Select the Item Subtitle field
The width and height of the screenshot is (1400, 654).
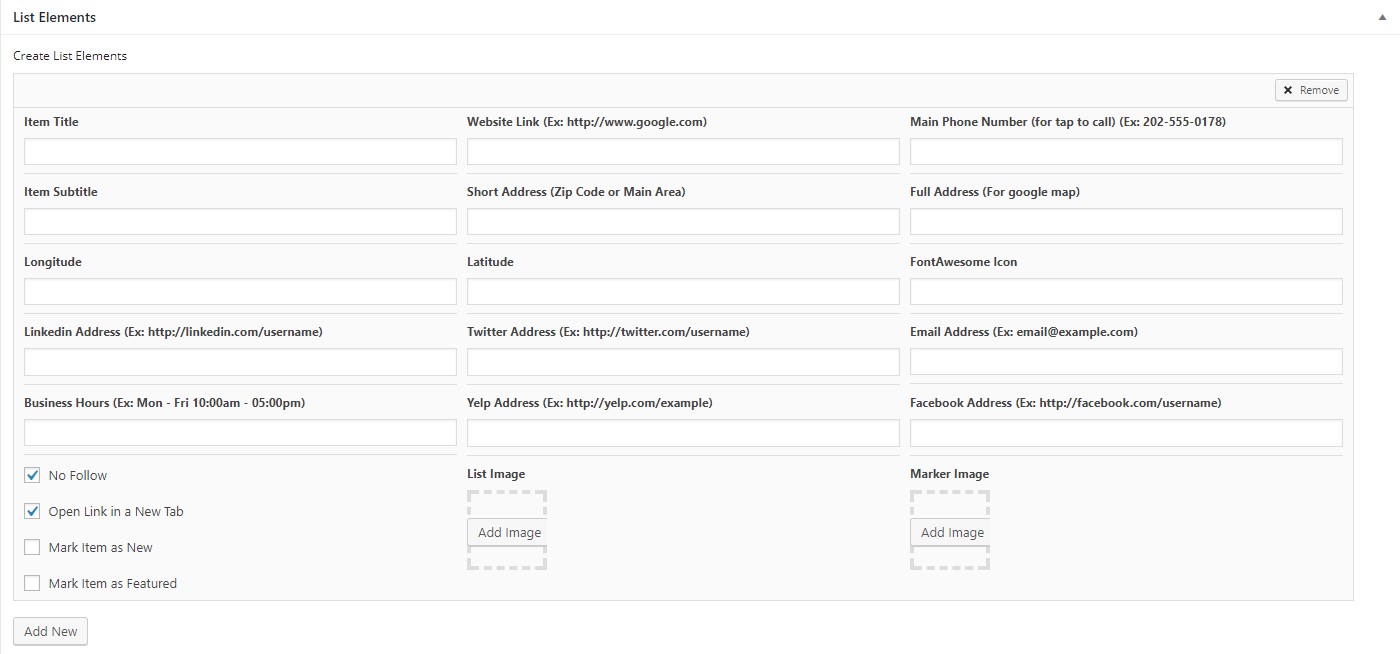point(239,221)
